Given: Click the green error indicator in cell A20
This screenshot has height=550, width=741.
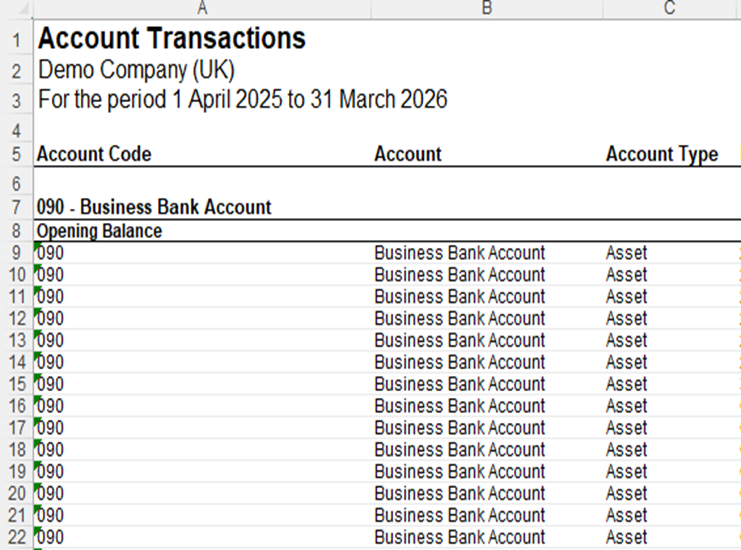Looking at the screenshot, I should [38, 487].
